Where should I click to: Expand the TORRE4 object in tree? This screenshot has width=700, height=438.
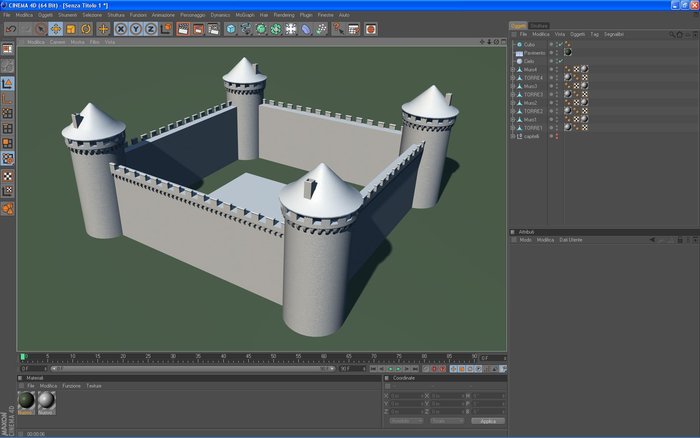[x=512, y=77]
